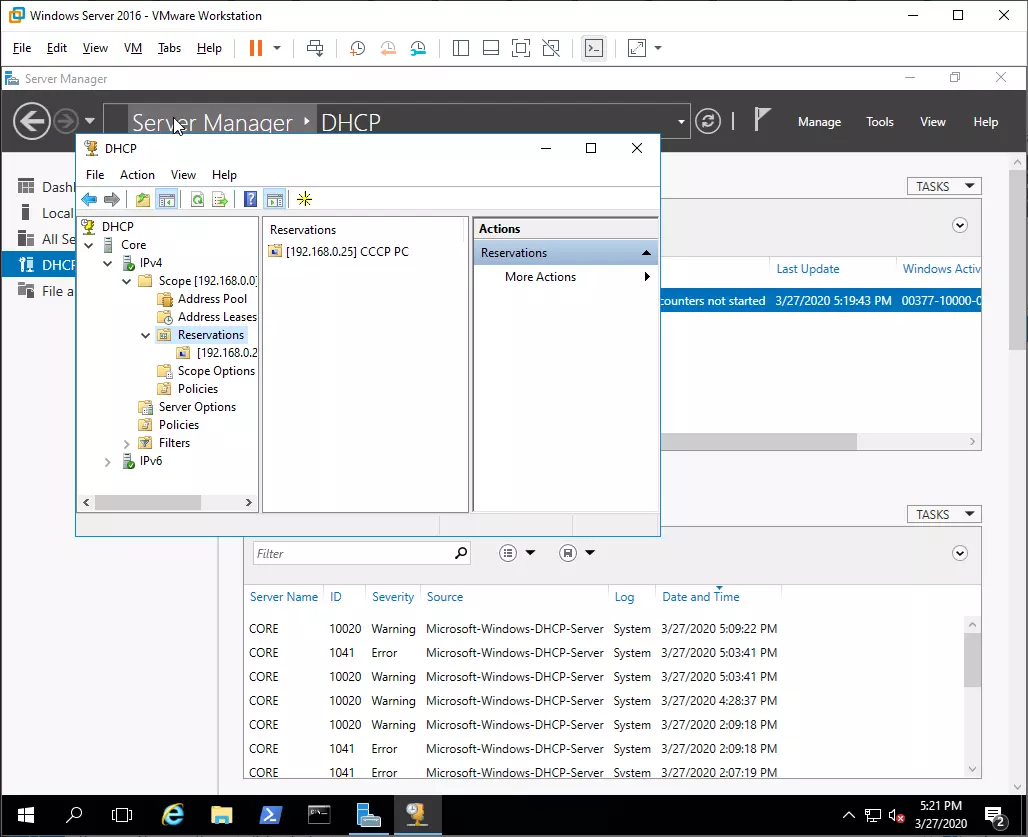Open More Actions in Actions pane
Screen dimensions: 1028x837
[540, 277]
